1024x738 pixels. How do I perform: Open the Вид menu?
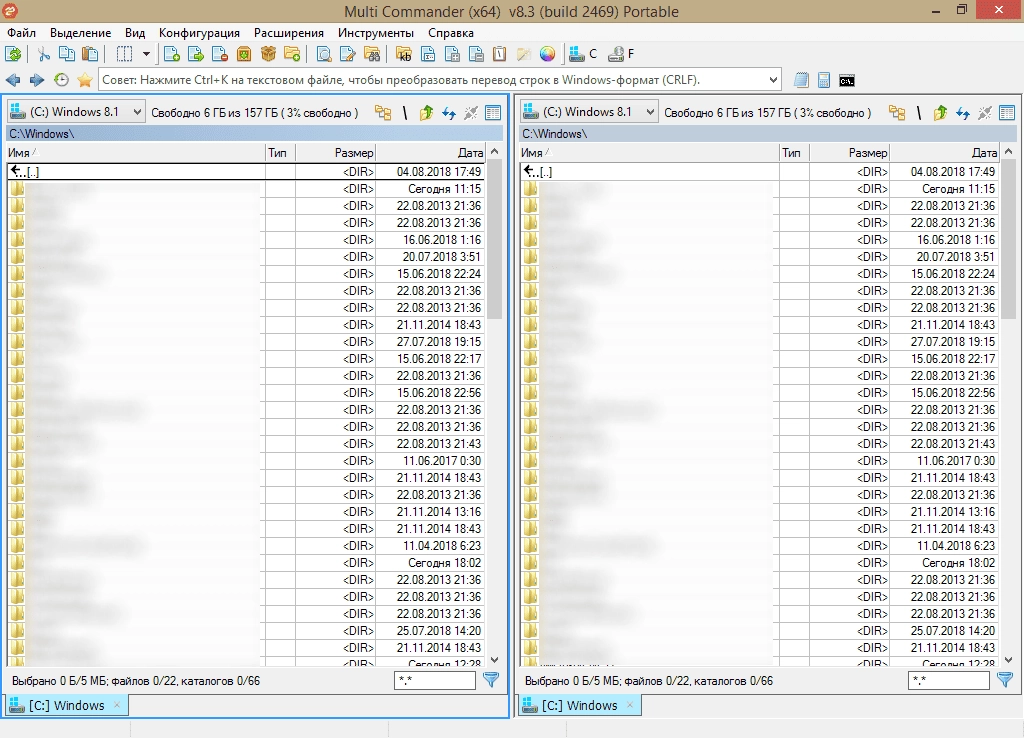pyautogui.click(x=135, y=33)
